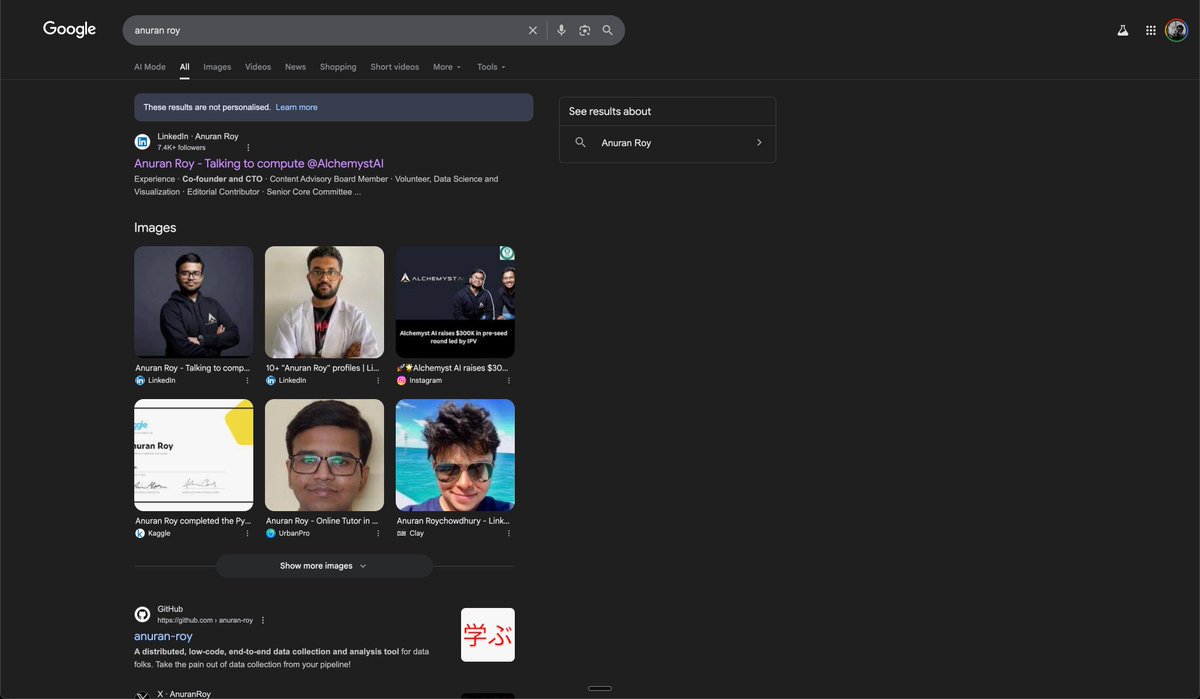The height and width of the screenshot is (699, 1200).
Task: Click the github.com › anuran-roy URL text
Action: (x=205, y=620)
